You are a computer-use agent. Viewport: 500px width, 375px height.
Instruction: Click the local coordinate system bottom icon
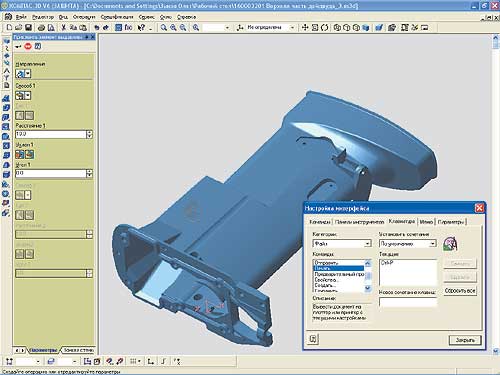[151, 361]
